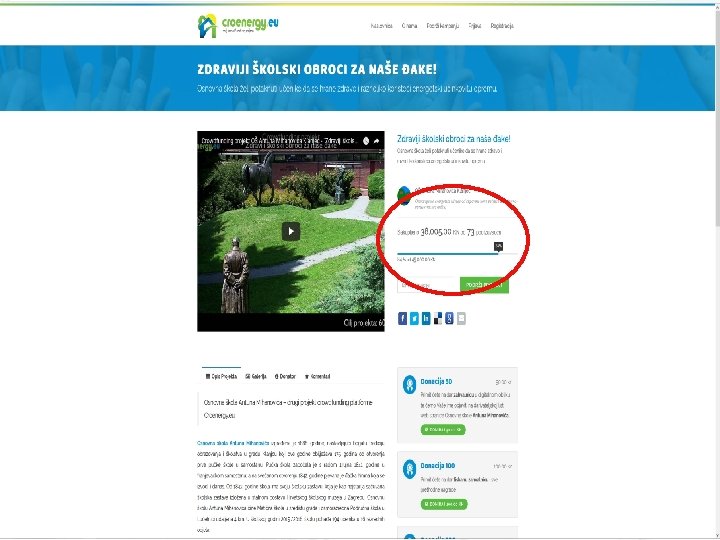Viewport: 720px width, 540px height.
Task: Share via Google Plus icon
Action: [x=450, y=318]
